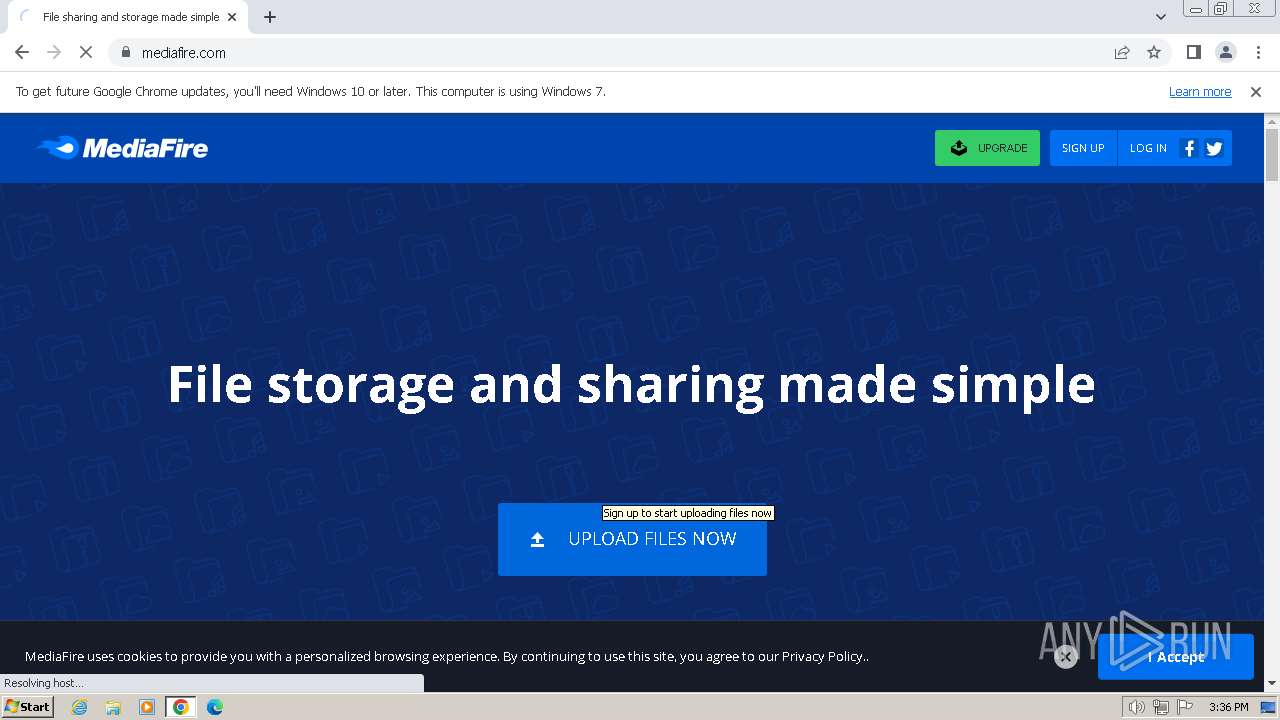View site information lock icon
Viewport: 1280px width, 720px height.
click(125, 52)
